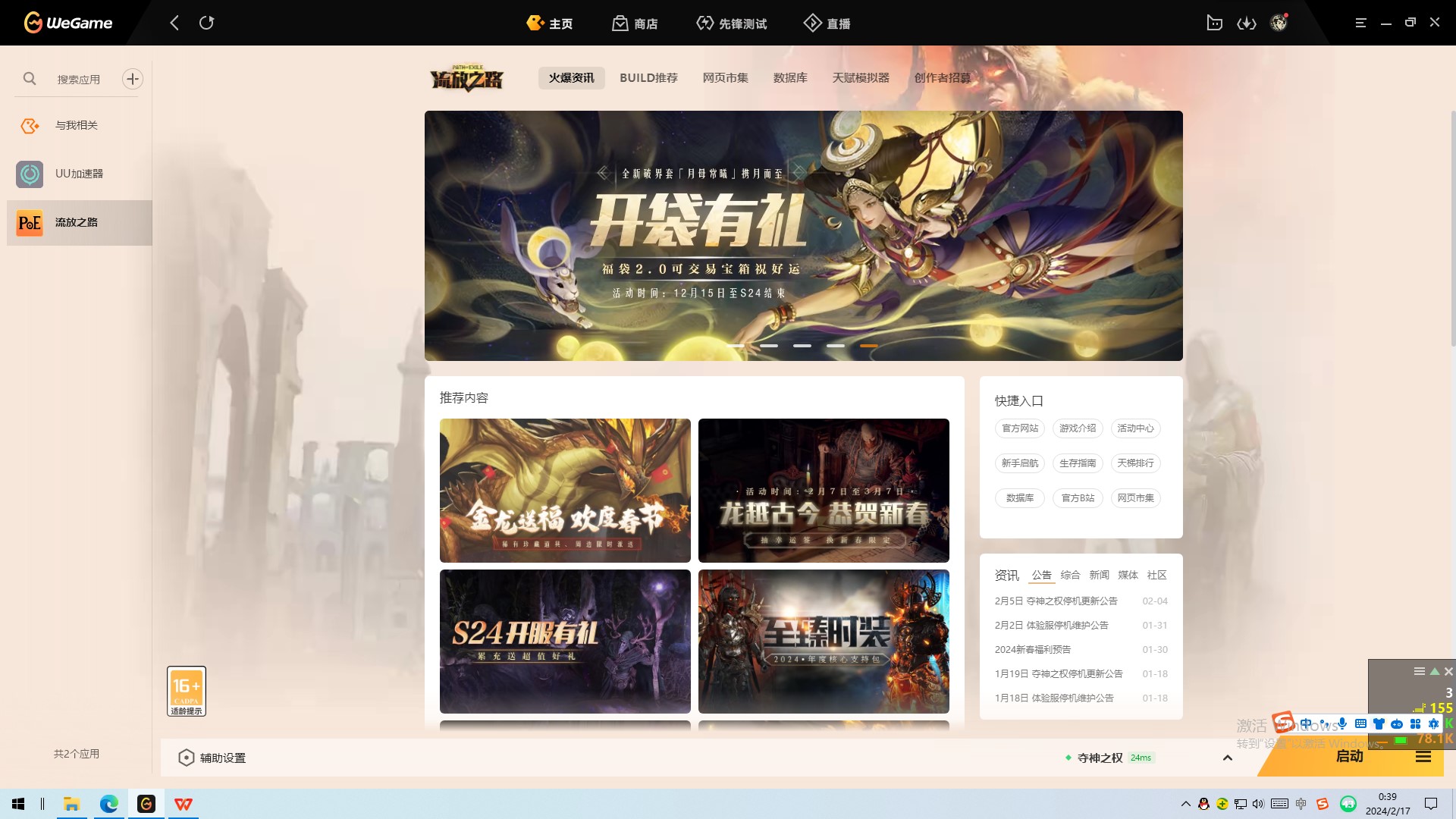Switch to the BUILD推荐 tab
This screenshot has width=1456, height=819.
(x=648, y=77)
